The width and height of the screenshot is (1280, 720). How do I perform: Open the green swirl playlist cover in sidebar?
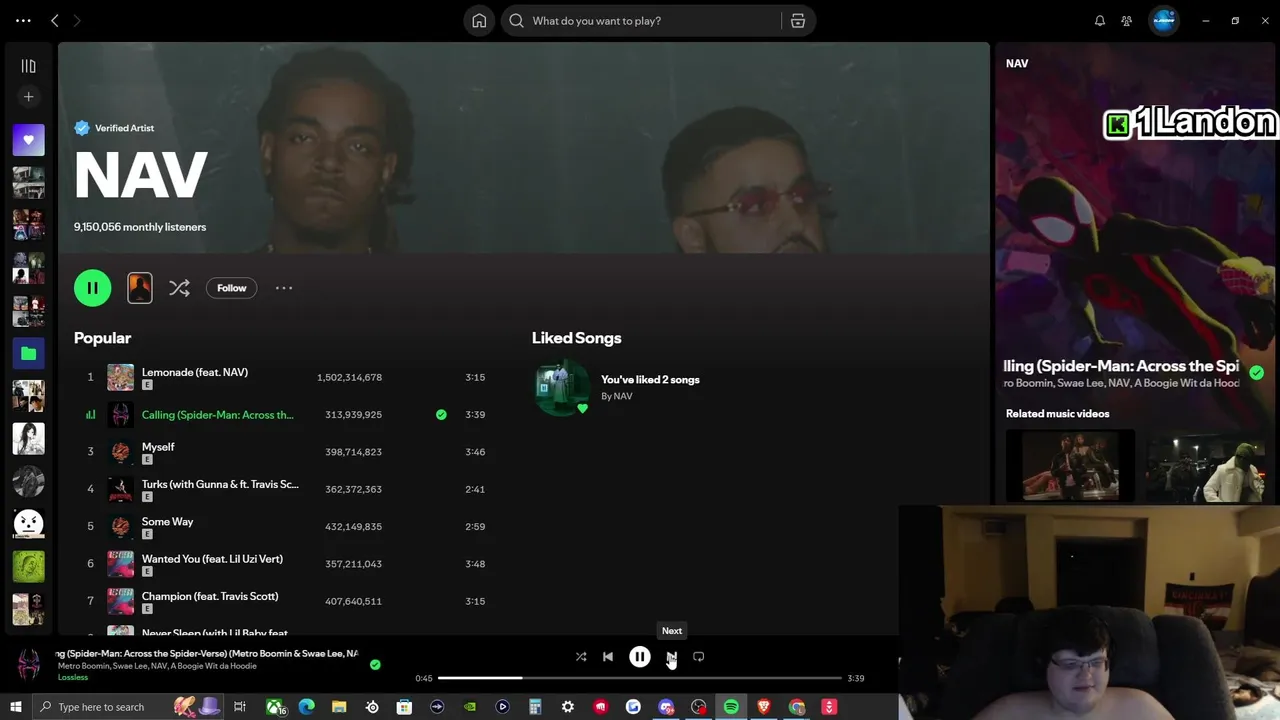[28, 566]
